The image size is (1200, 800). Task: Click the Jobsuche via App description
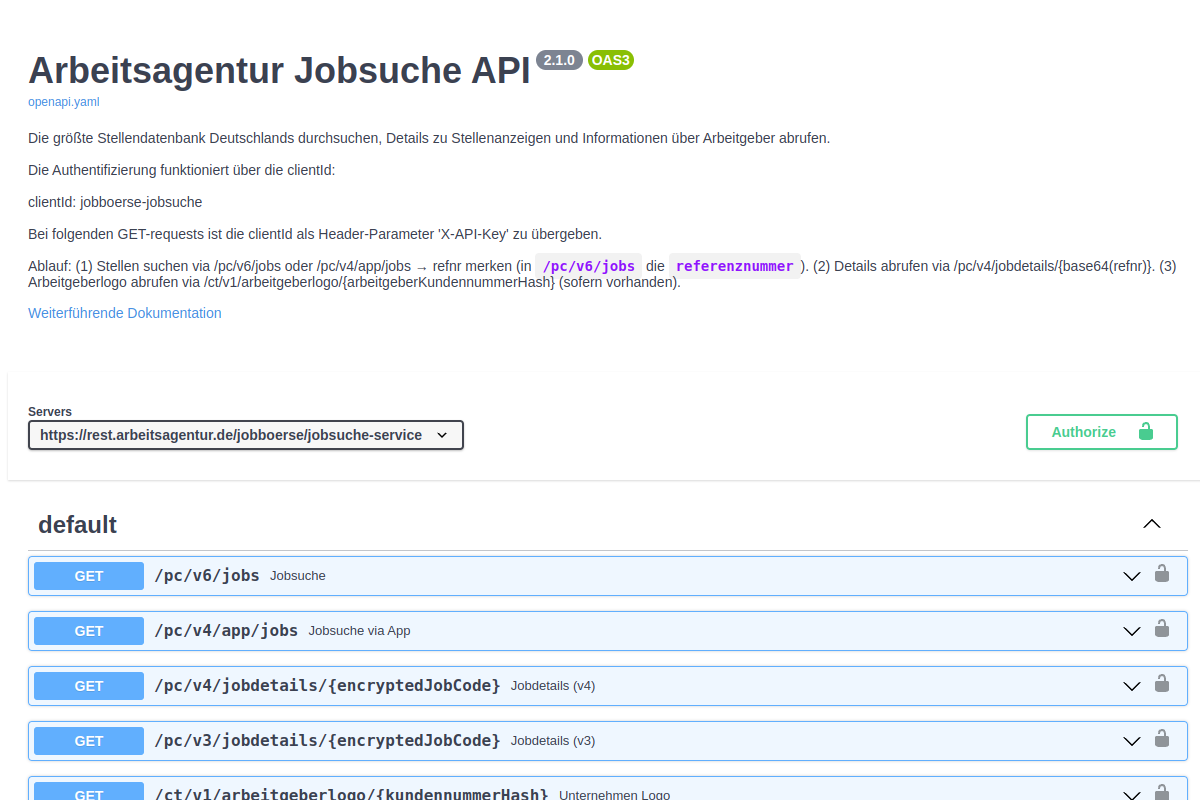pyautogui.click(x=359, y=631)
